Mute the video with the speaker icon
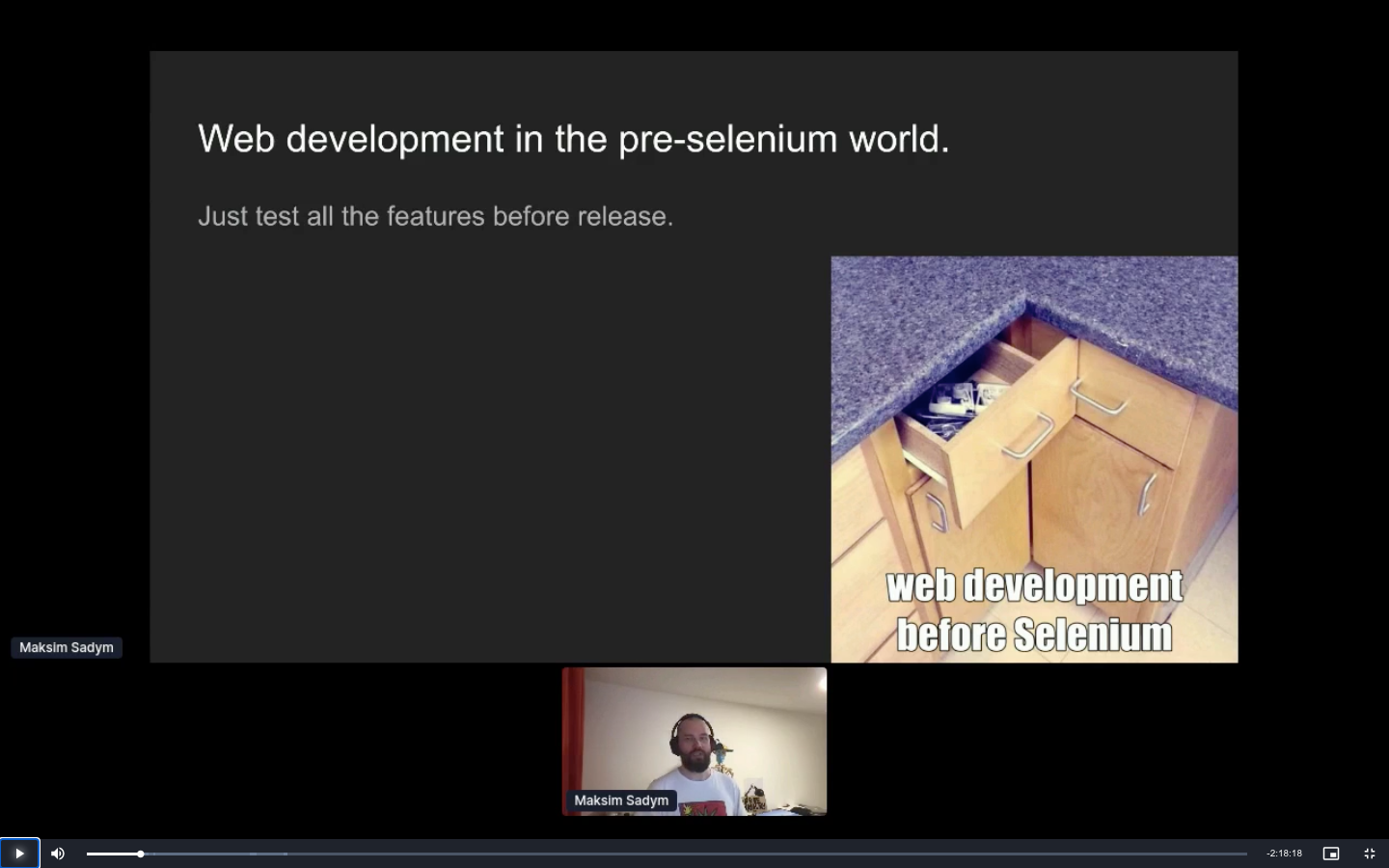Image resolution: width=1389 pixels, height=868 pixels. tap(58, 854)
